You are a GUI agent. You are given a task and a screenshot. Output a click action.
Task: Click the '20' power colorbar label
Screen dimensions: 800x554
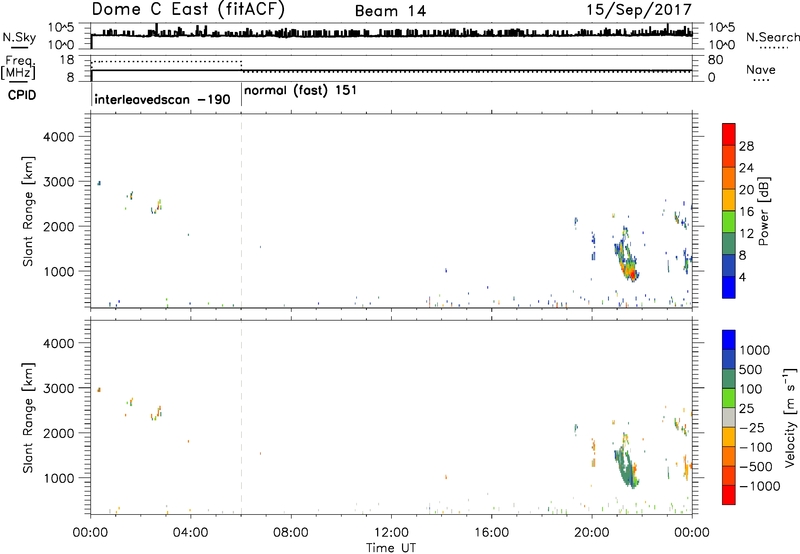coord(746,190)
